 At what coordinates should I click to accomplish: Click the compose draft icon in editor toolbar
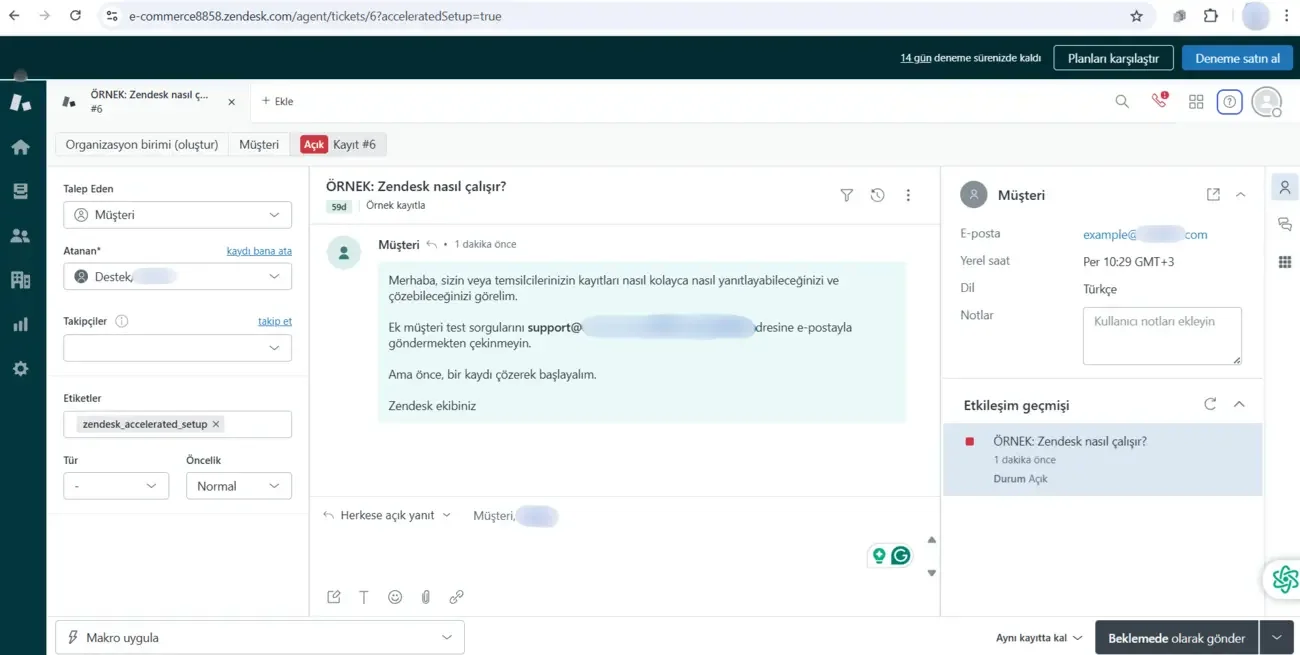[x=334, y=597]
